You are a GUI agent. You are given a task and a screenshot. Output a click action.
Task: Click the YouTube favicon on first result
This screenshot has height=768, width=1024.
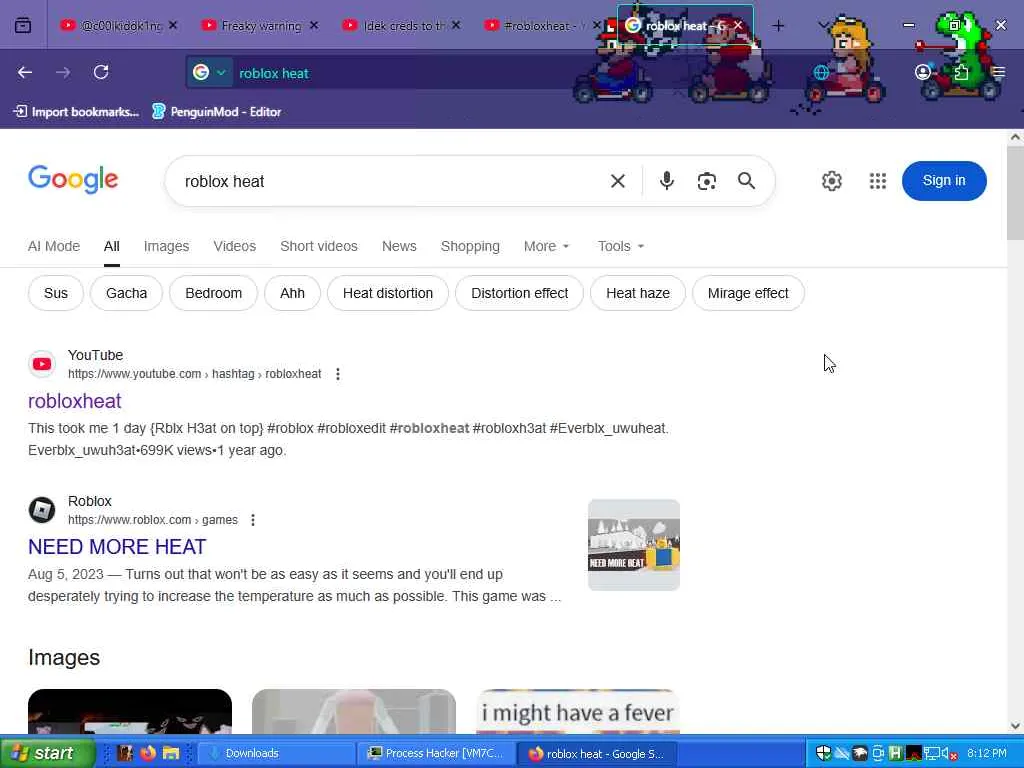coord(42,364)
